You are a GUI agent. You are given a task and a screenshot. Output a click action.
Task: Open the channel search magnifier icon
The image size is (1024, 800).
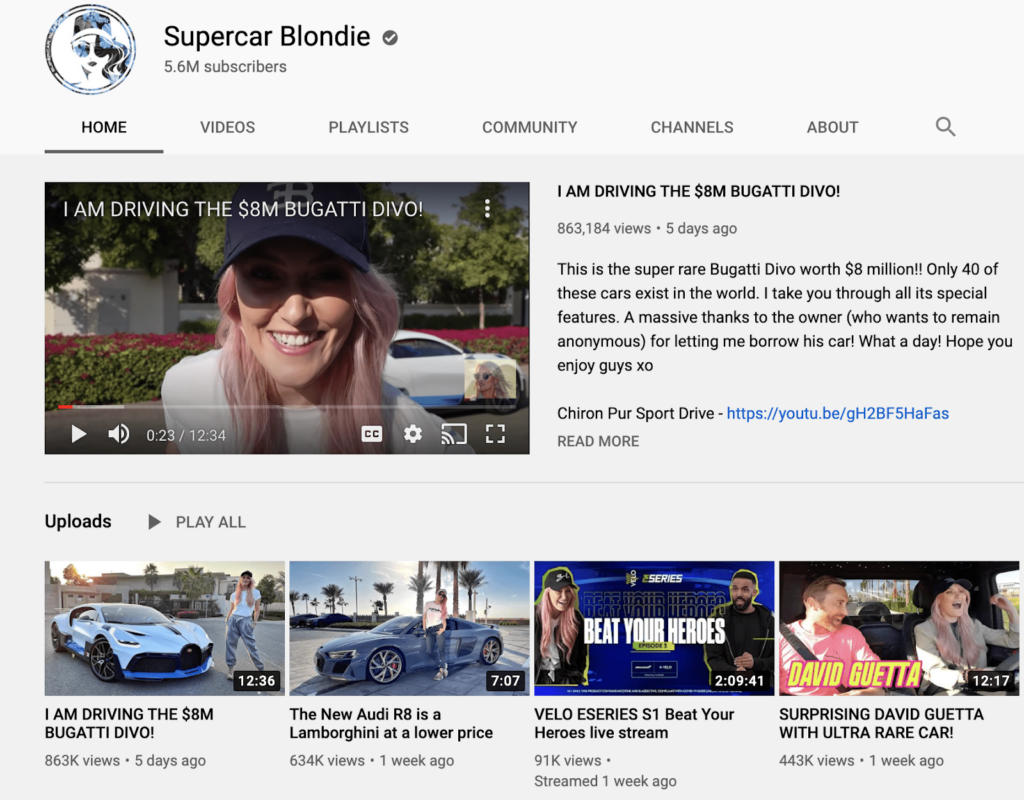[945, 127]
